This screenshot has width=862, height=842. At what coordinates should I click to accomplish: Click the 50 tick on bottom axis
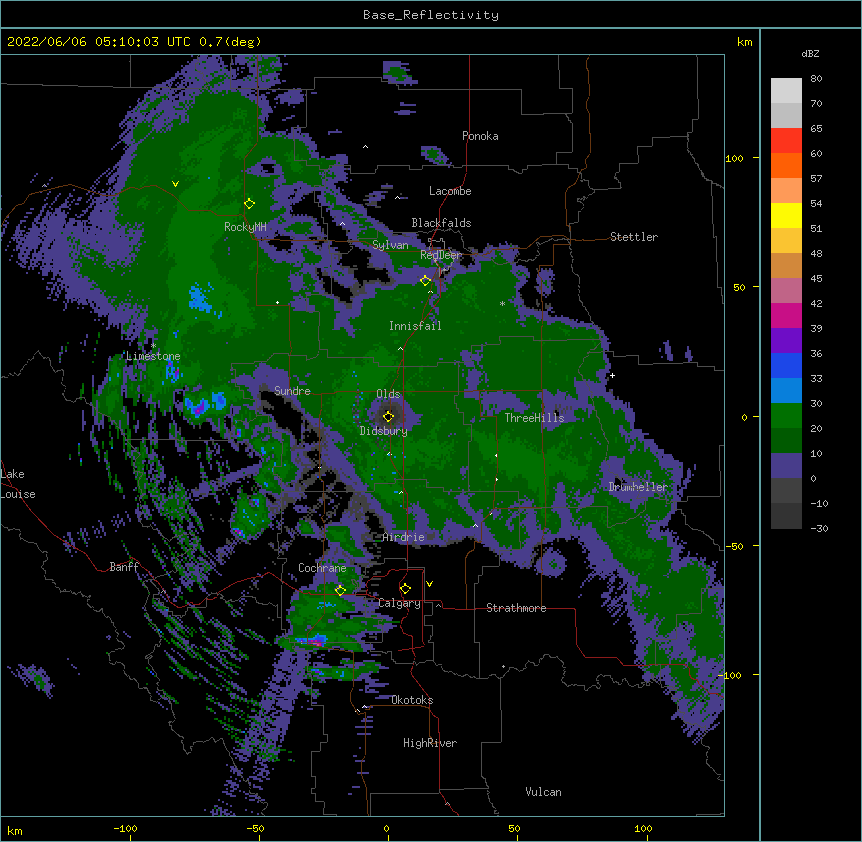514,828
